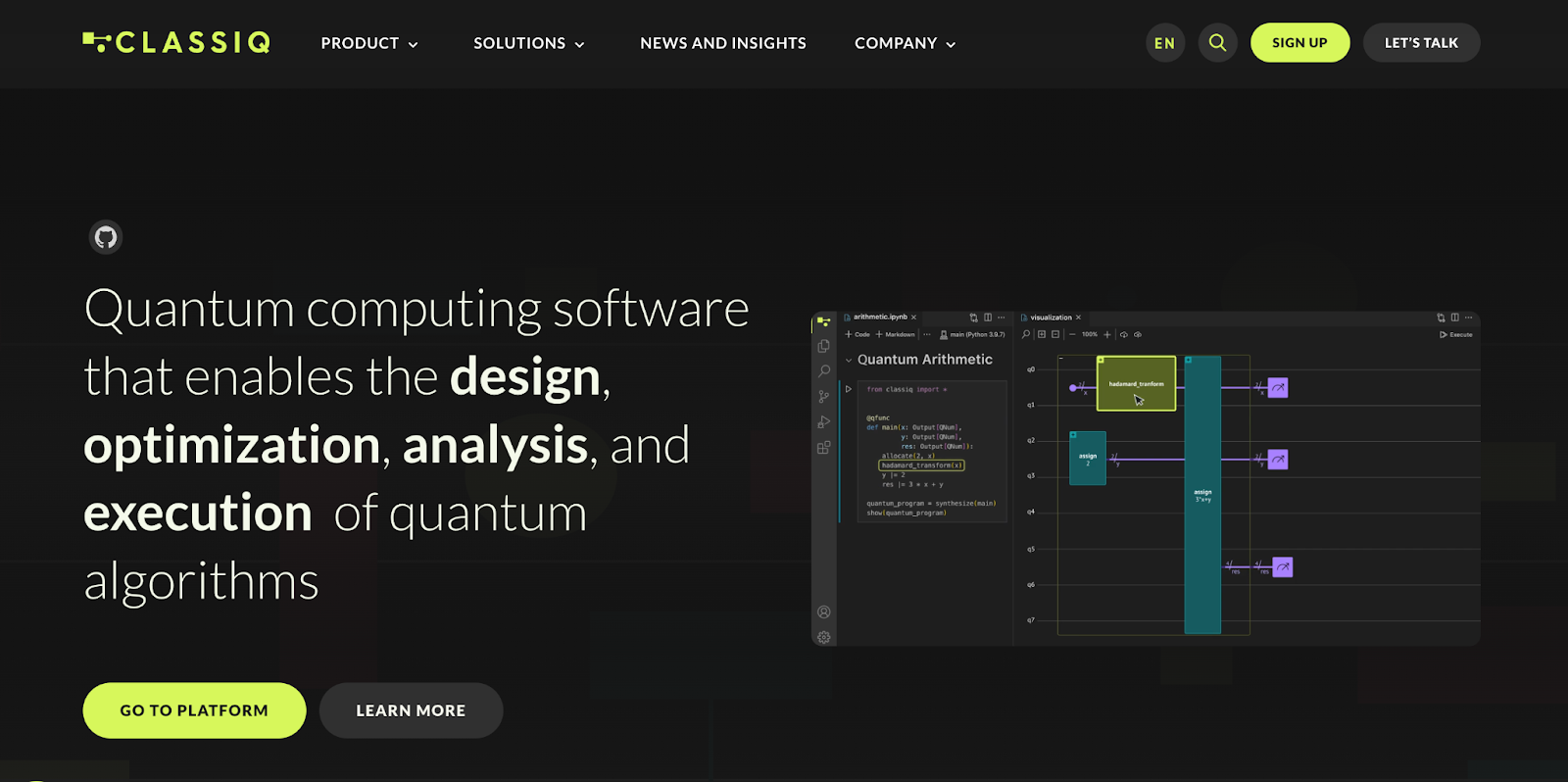The image size is (1568, 782).
Task: Toggle expander on assign 2 block corner
Action: 1073,435
